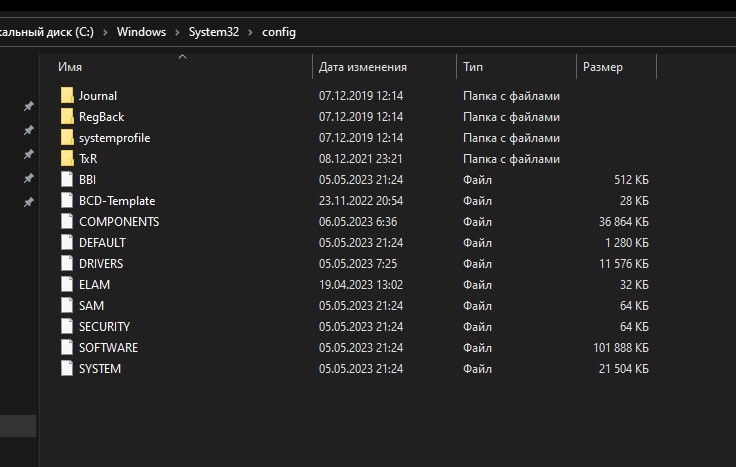Click the size 28 КБ

click(634, 201)
